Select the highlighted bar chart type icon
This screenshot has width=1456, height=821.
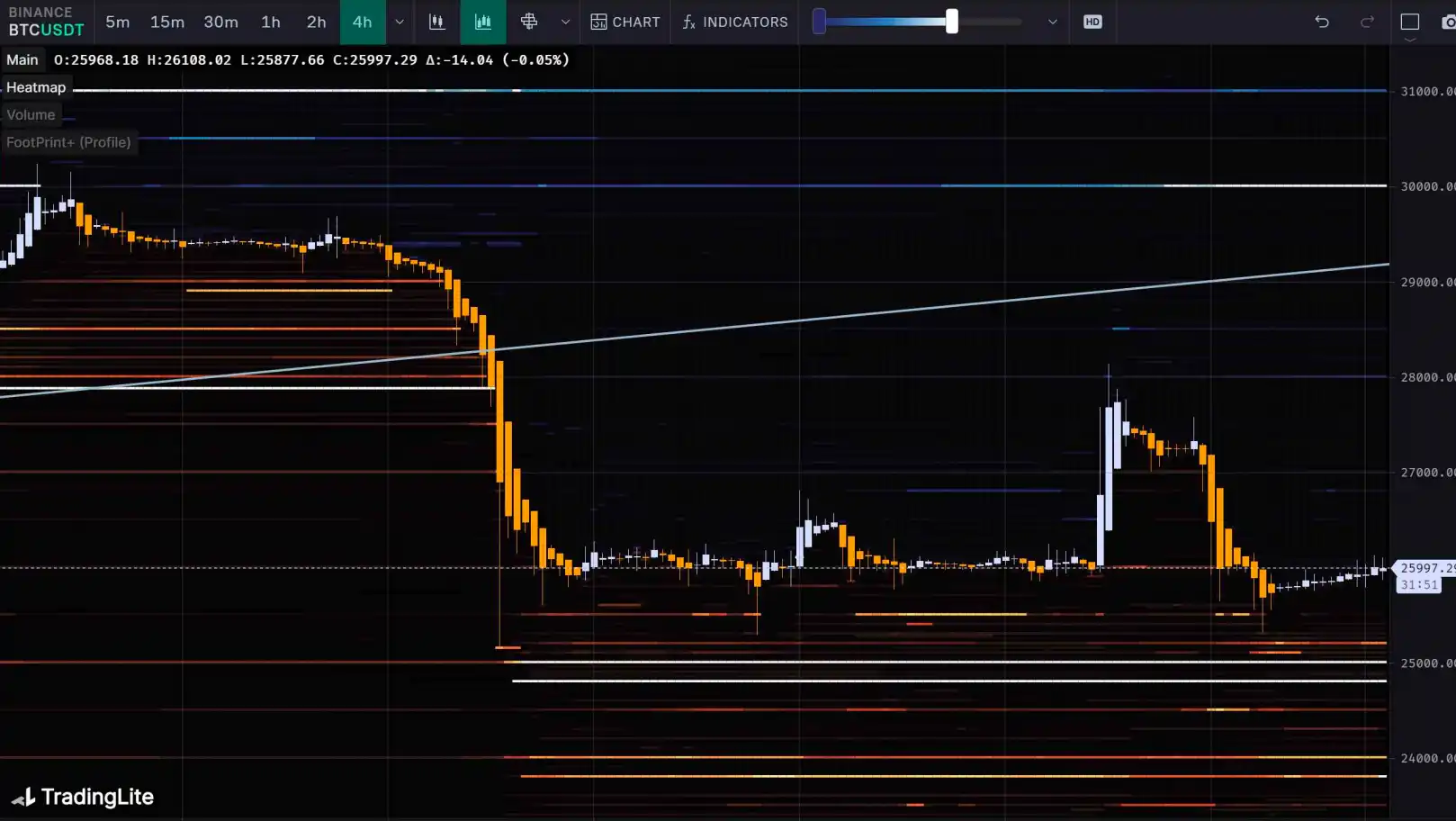483,22
